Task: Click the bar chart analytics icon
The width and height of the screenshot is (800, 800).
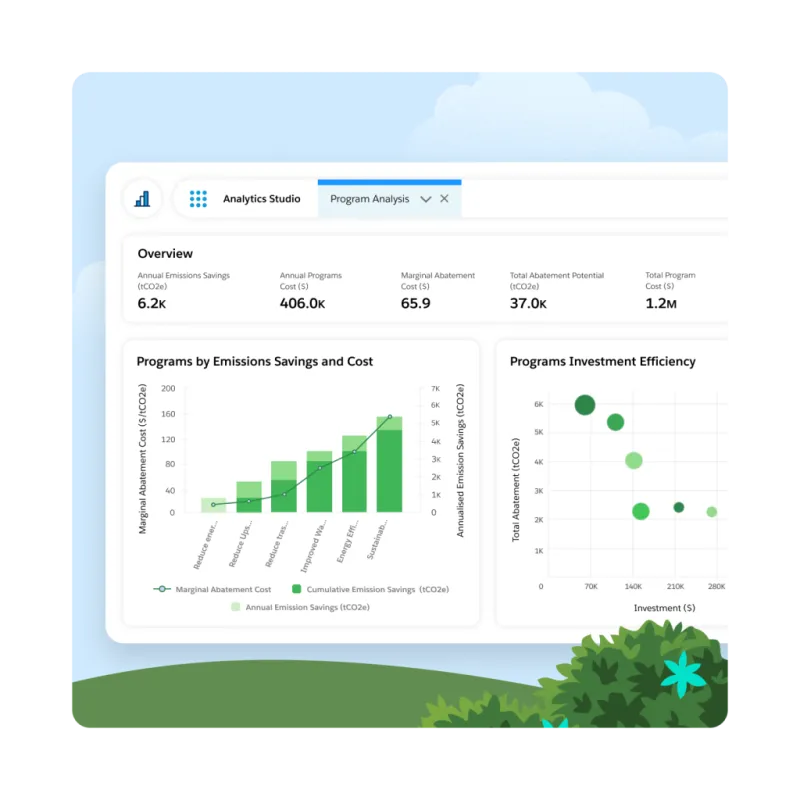Action: pyautogui.click(x=142, y=198)
